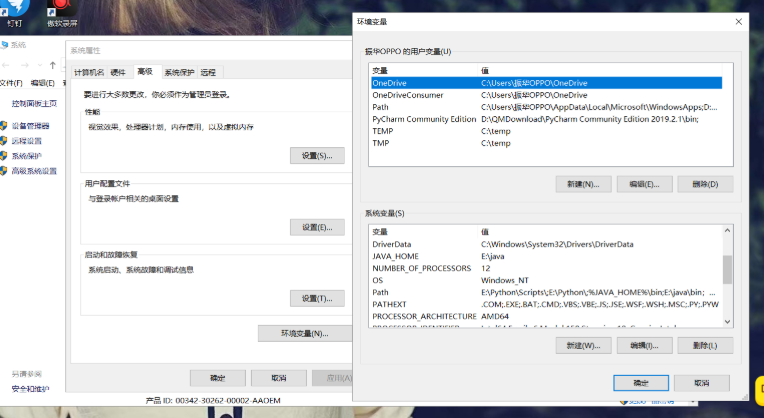This screenshot has height=418, width=764.
Task: Click 编辑(E)... for user variables
Action: (645, 184)
